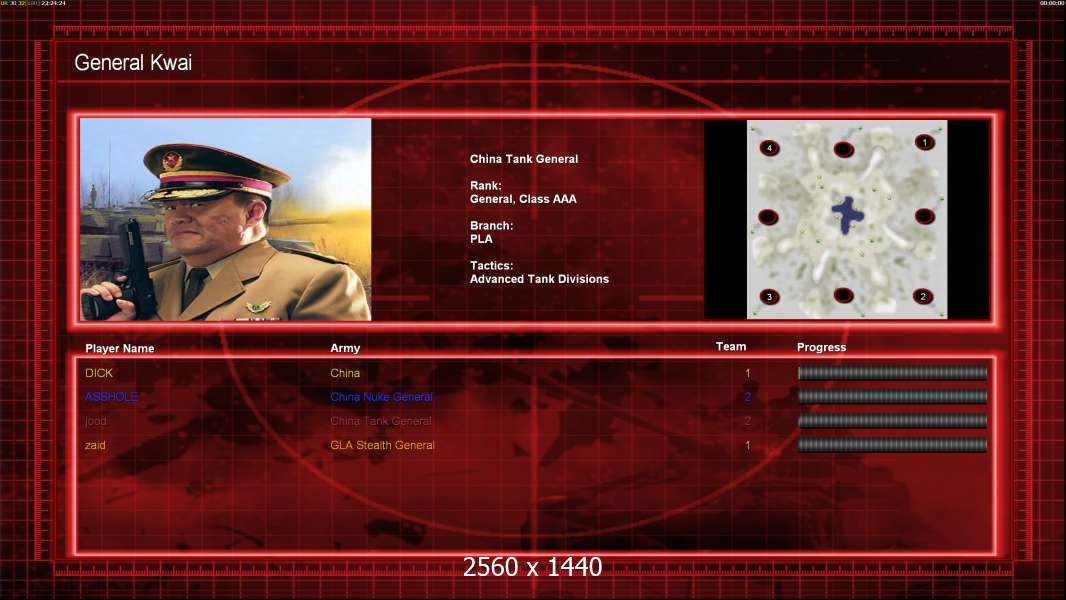Click the 'PLA' branch value

(x=481, y=239)
